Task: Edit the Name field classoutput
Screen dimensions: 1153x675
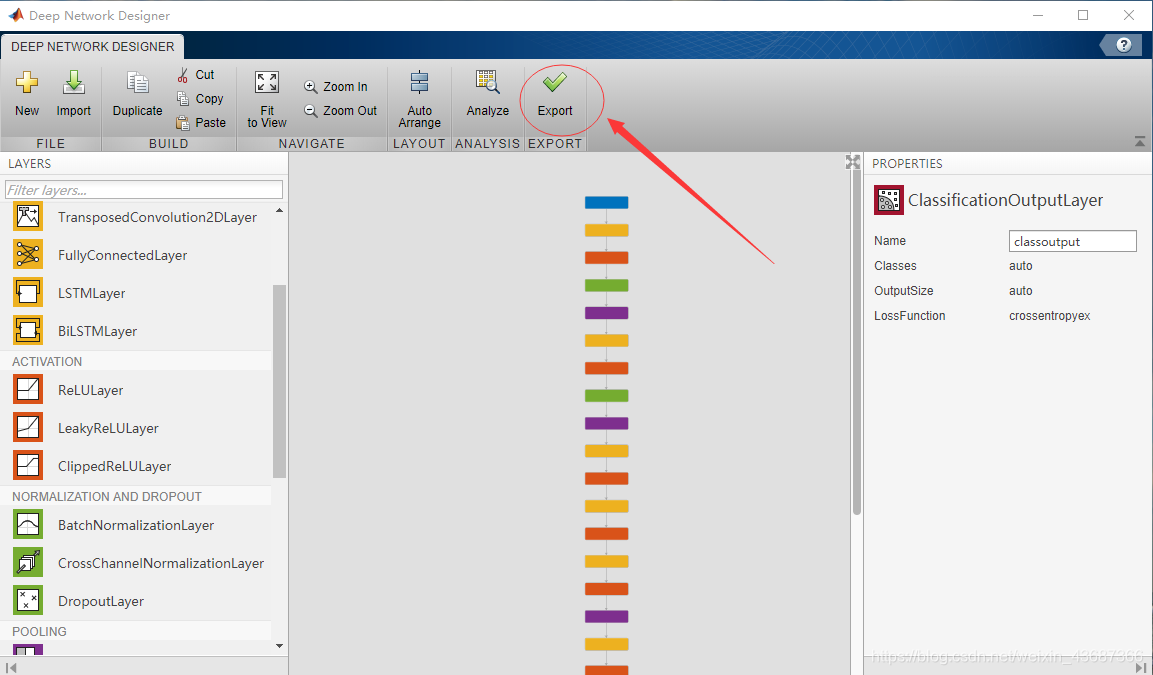Action: (1072, 241)
